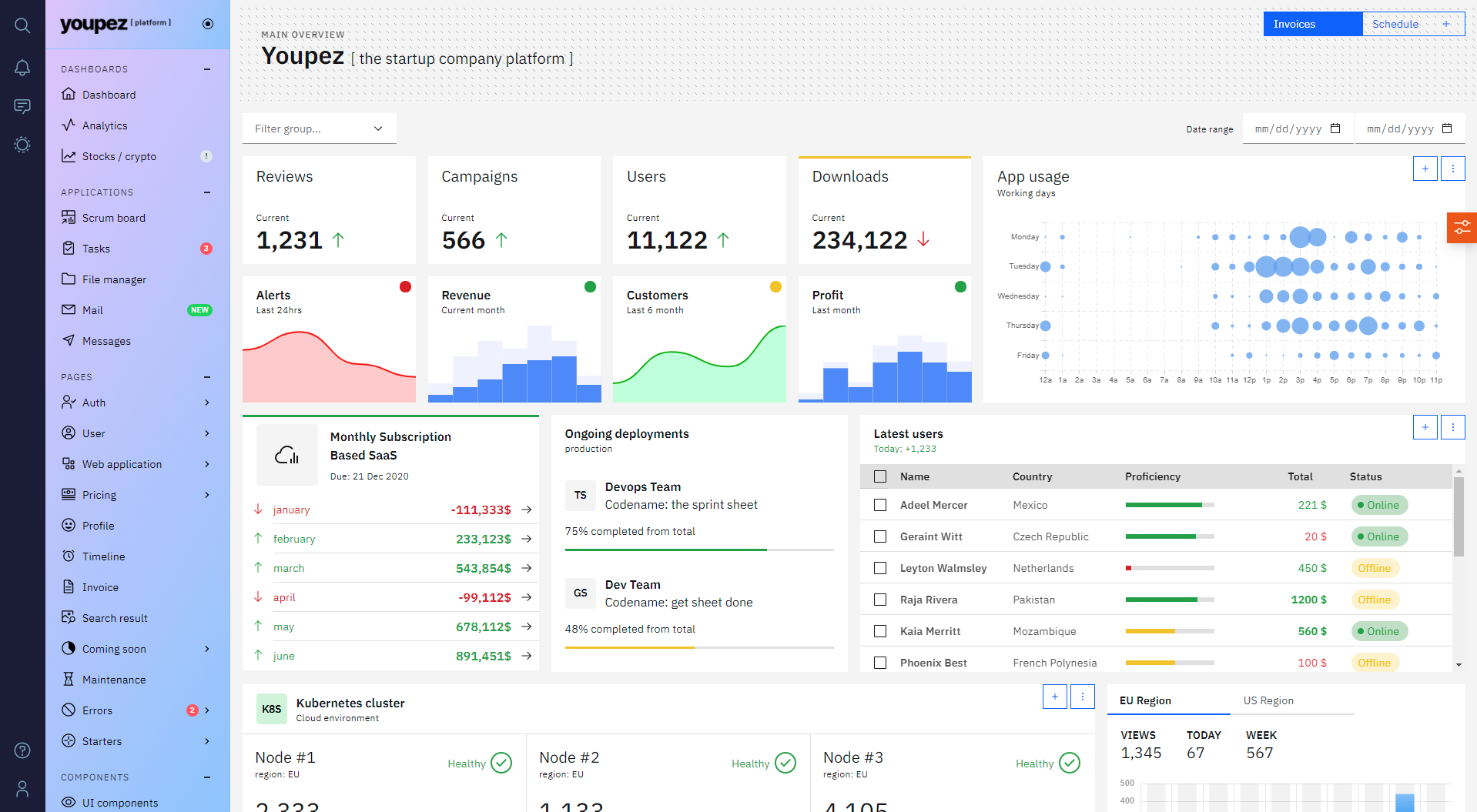Expand the Errors section in the sidebar
Image resolution: width=1477 pixels, height=812 pixels.
[206, 710]
